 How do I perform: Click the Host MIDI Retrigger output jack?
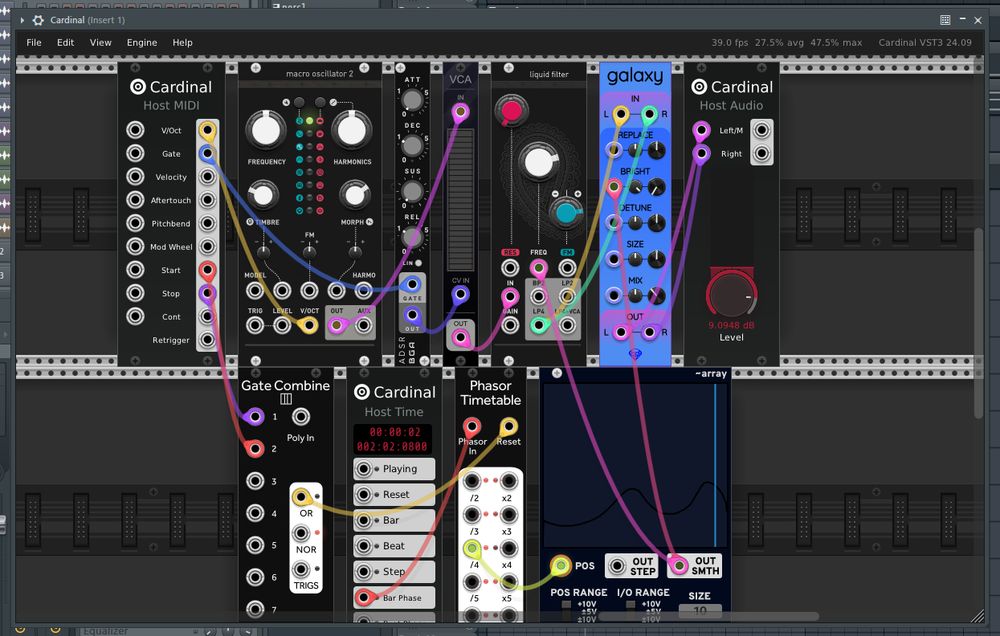click(x=207, y=340)
